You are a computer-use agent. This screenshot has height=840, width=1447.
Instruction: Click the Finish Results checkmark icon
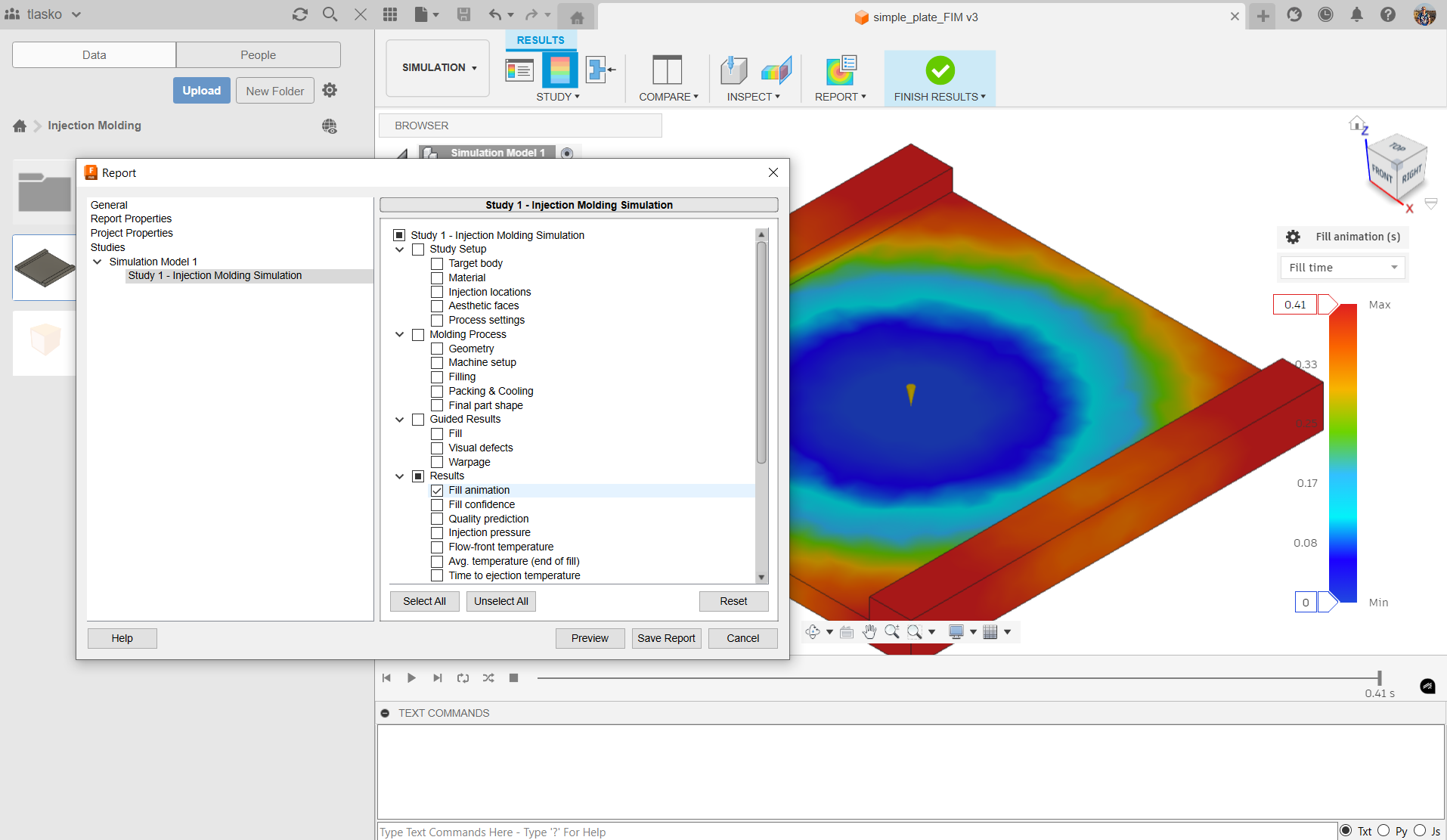pos(939,69)
